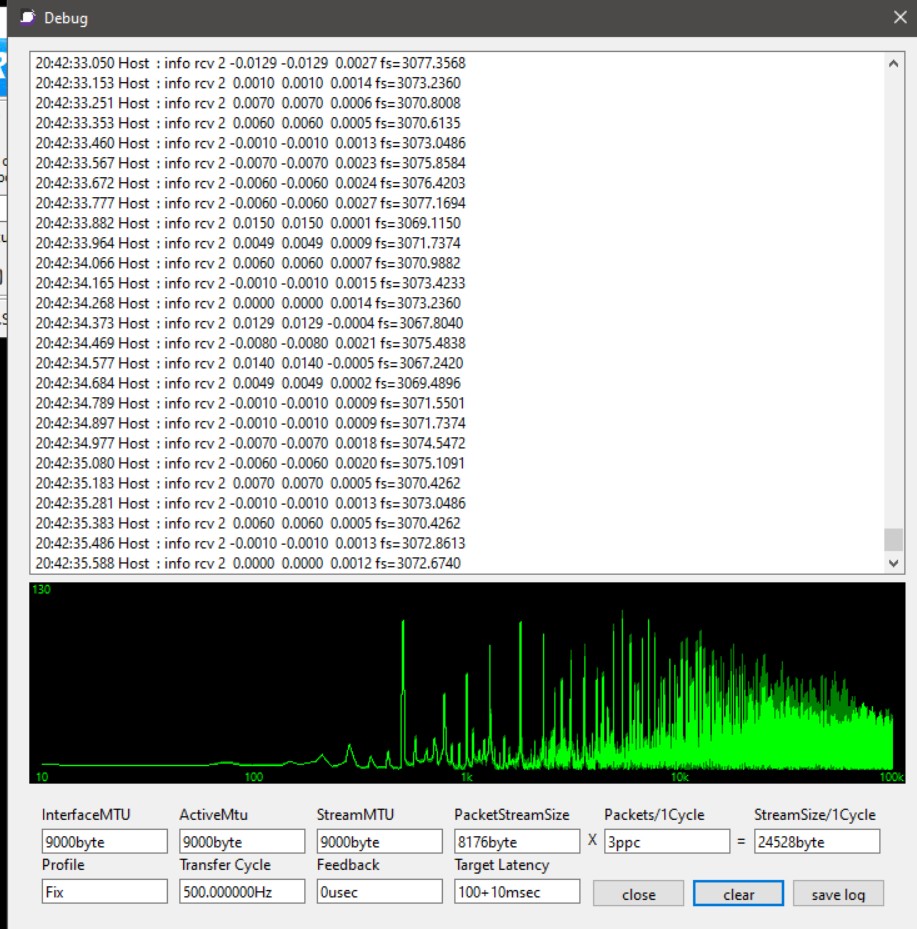Viewport: 917px width, 929px height.
Task: Select the PacketStreamSize 8176byte field
Action: coord(516,842)
